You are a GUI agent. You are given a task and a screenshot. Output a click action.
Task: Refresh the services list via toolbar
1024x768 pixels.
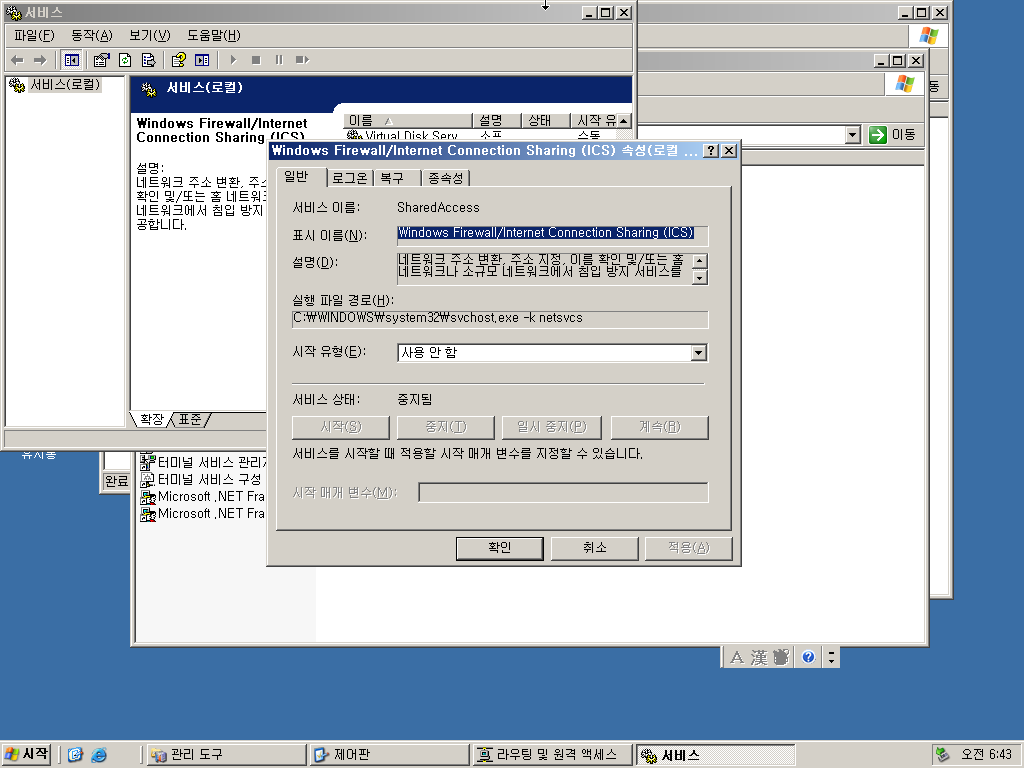coord(125,60)
